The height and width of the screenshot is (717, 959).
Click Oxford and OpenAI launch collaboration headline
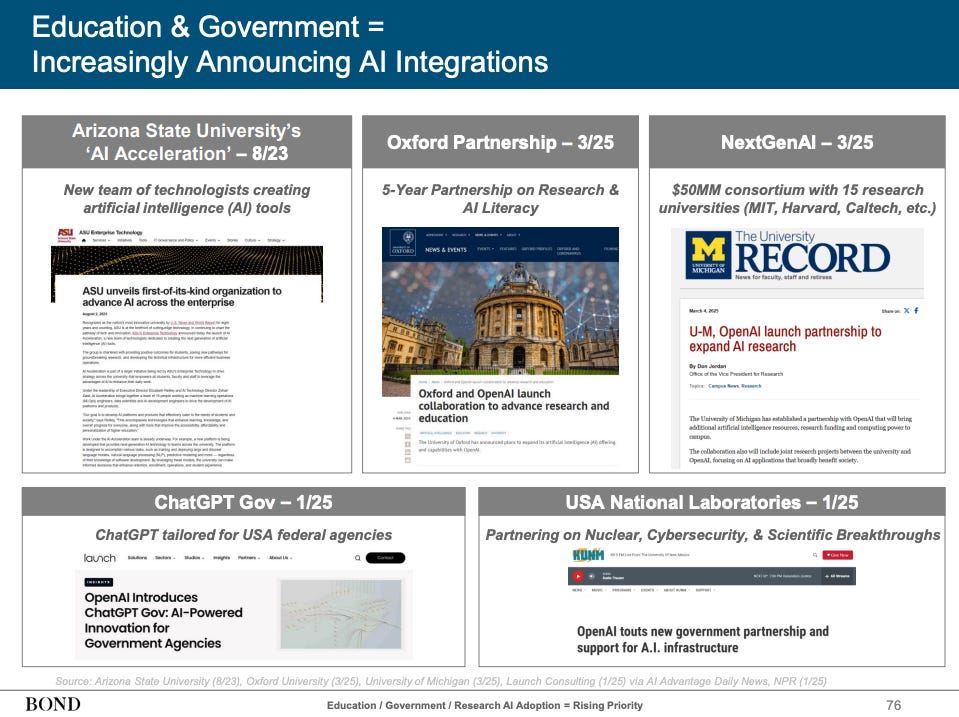(x=513, y=406)
